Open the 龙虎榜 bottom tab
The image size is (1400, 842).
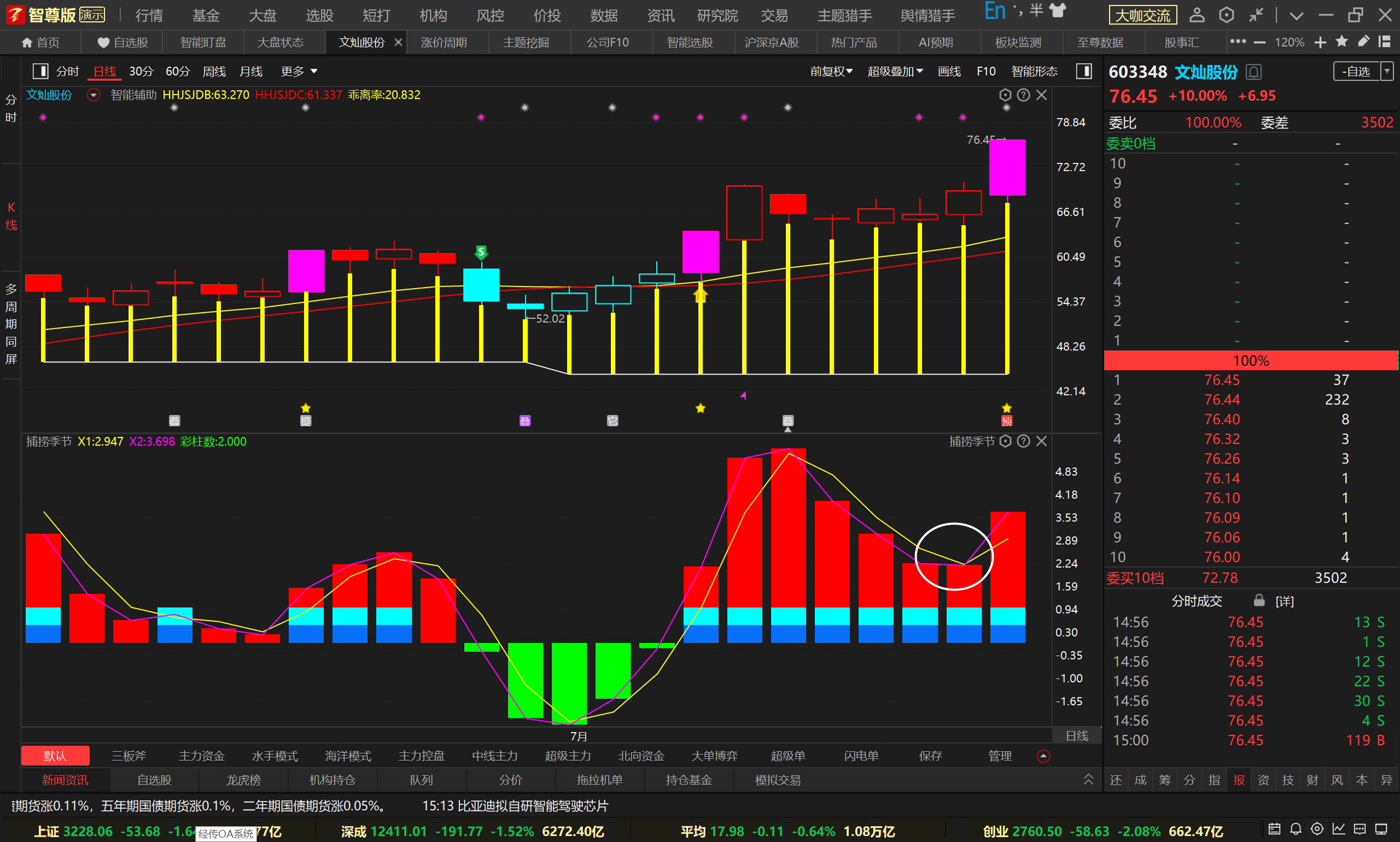[x=243, y=780]
